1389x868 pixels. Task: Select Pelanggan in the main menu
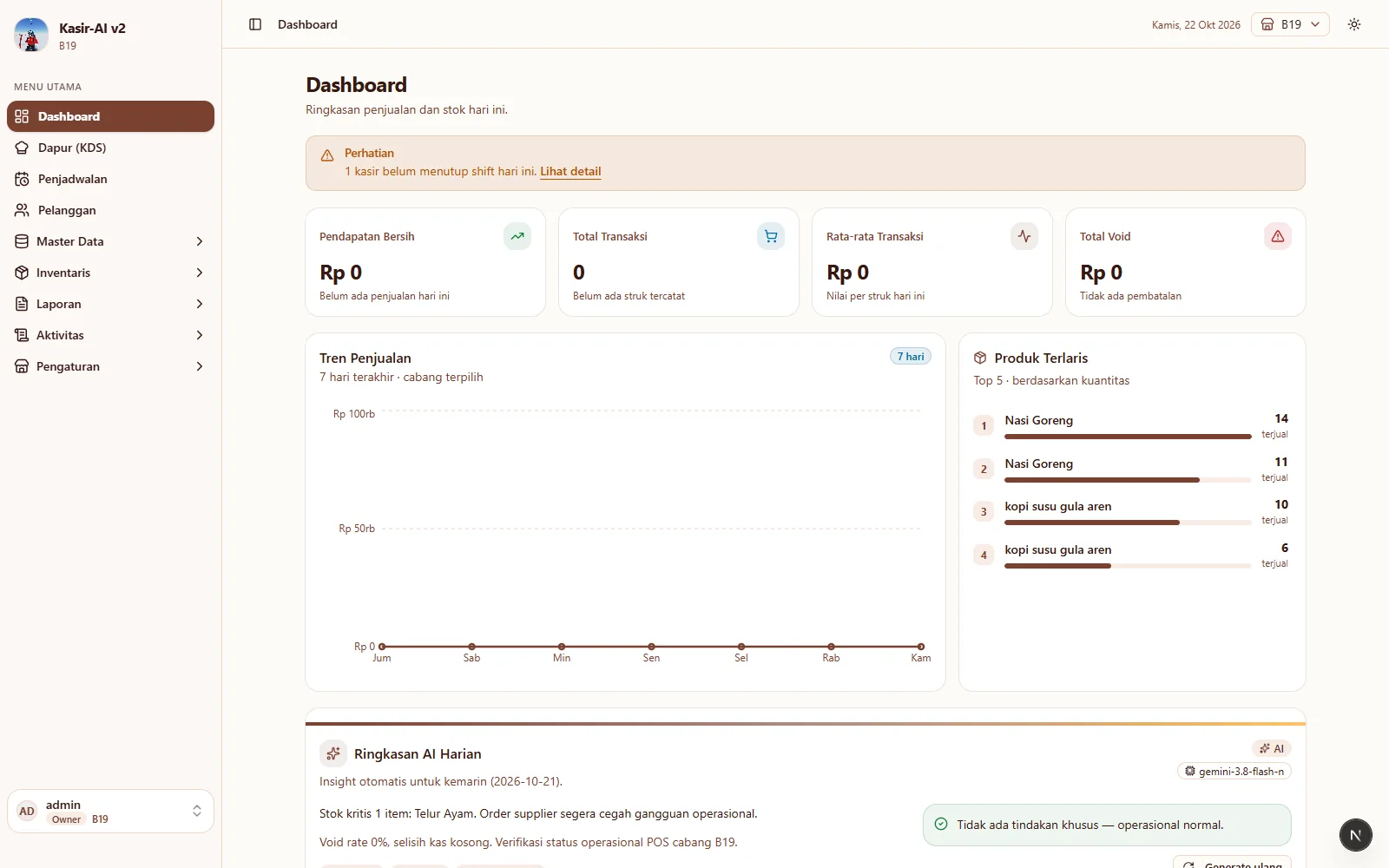point(110,210)
